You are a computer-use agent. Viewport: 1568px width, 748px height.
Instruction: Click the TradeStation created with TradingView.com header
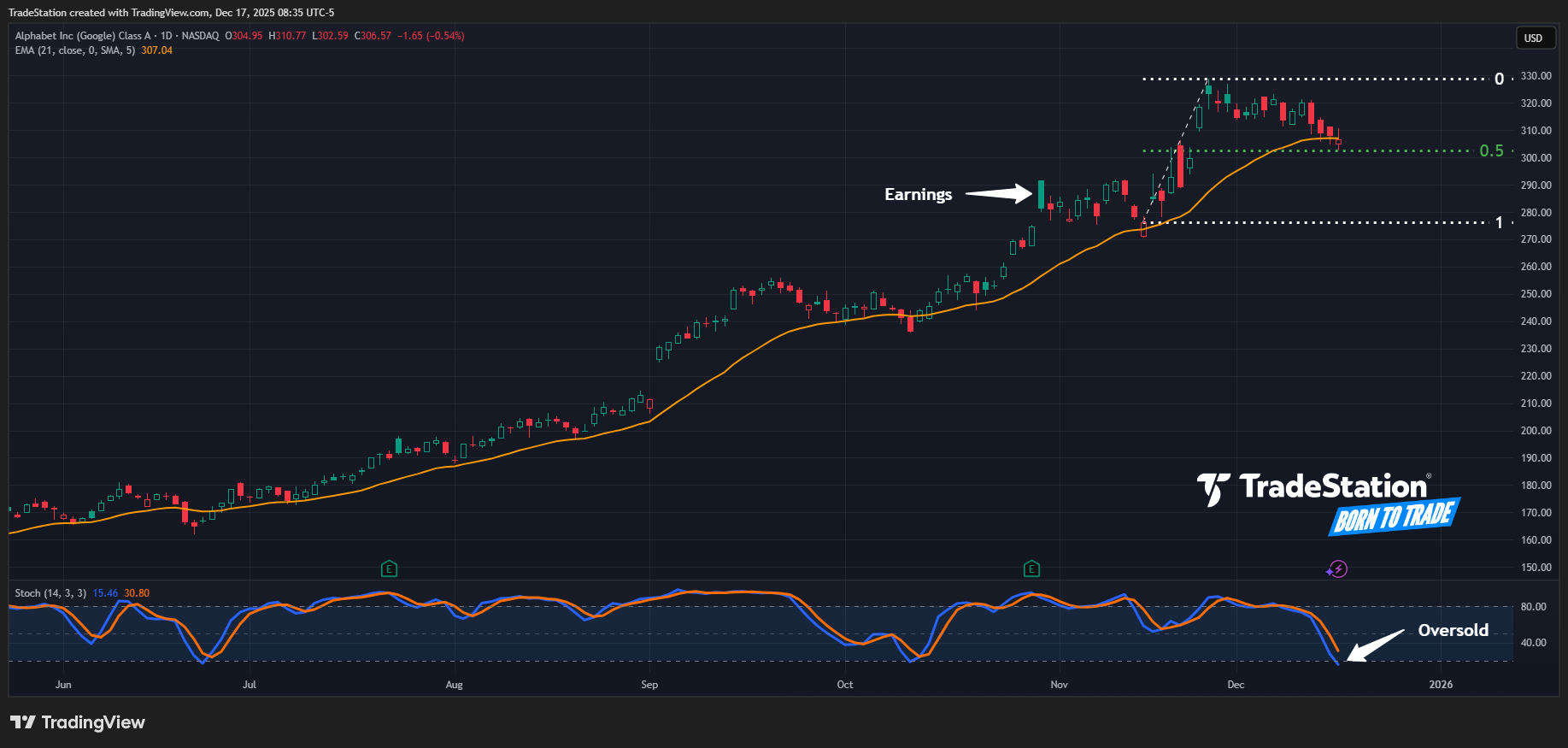tap(171, 13)
